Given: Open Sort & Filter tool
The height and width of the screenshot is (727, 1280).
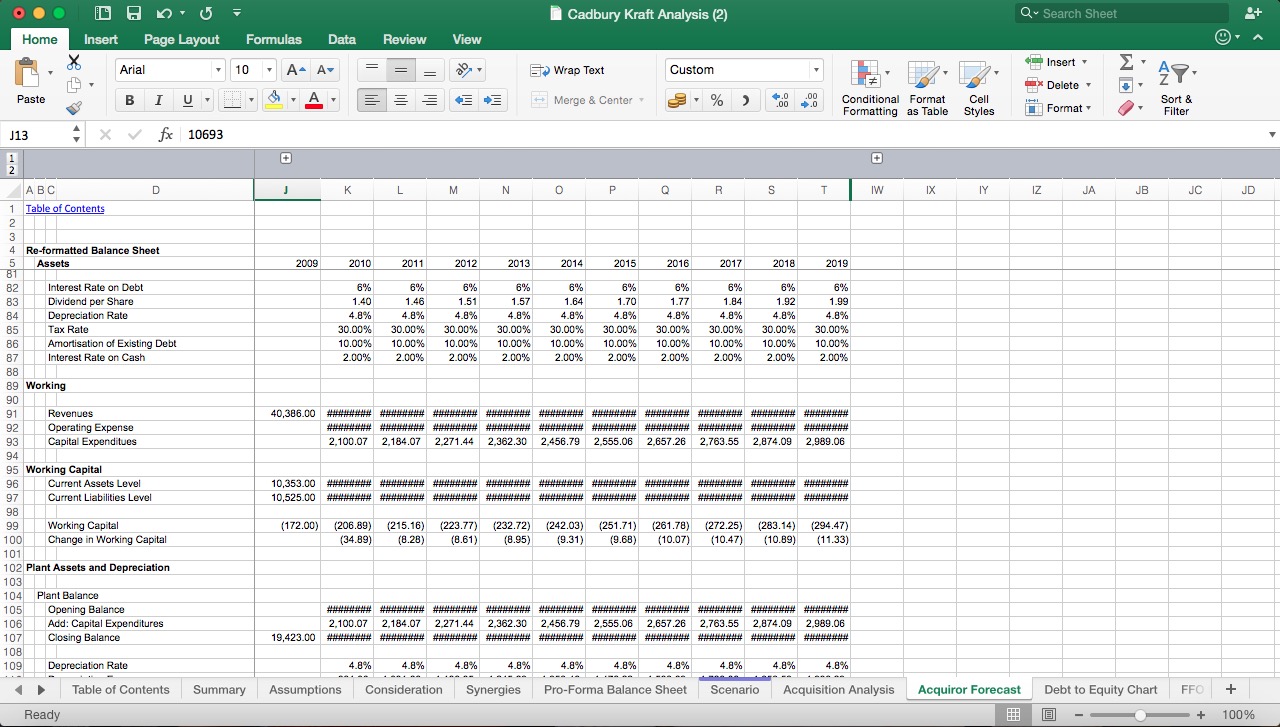Looking at the screenshot, I should click(1176, 88).
